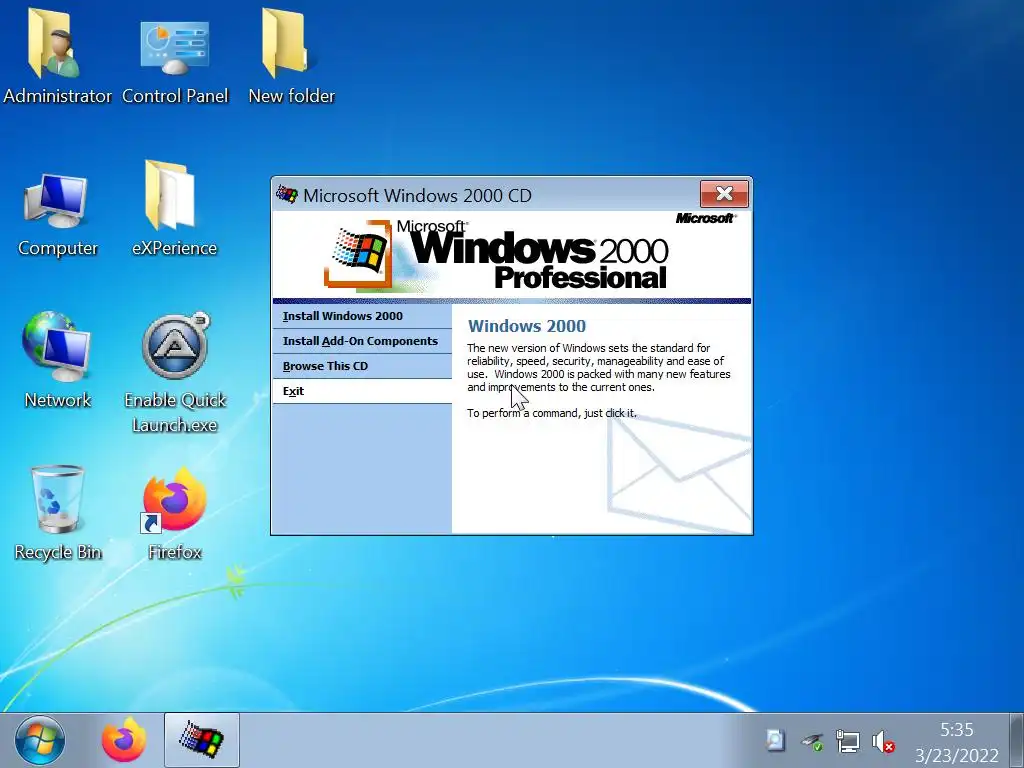Choose Install Windows 2000
This screenshot has height=768, width=1024.
362,316
